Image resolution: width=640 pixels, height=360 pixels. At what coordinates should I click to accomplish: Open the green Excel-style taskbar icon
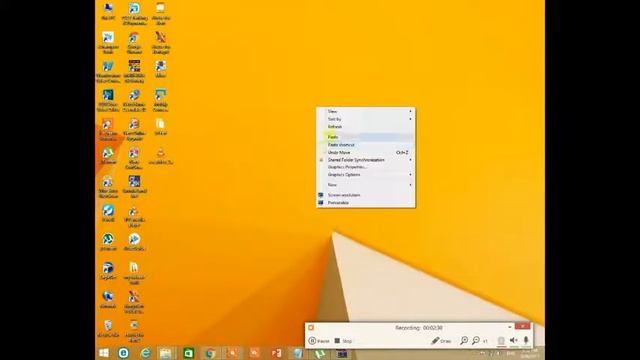[189, 353]
